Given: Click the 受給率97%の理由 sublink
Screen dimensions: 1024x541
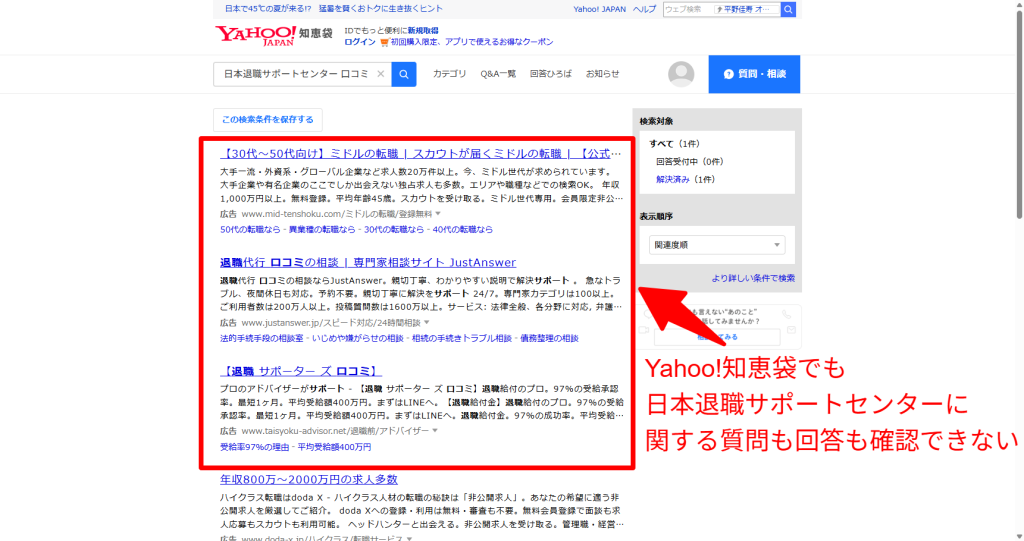Looking at the screenshot, I should pos(254,447).
